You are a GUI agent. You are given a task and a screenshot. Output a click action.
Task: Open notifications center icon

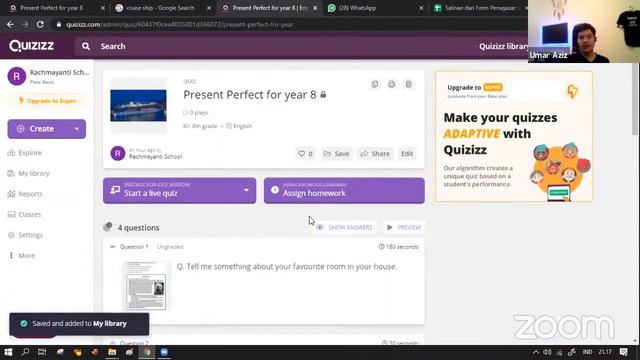point(624,352)
